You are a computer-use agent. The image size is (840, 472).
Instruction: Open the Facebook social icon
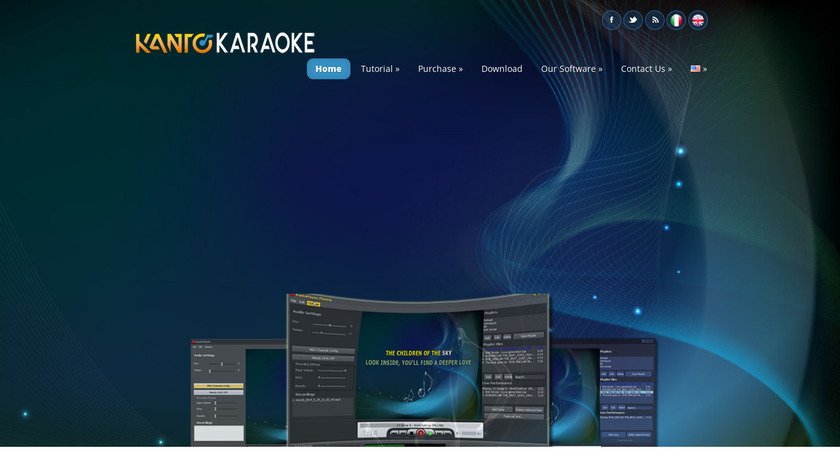(x=611, y=20)
